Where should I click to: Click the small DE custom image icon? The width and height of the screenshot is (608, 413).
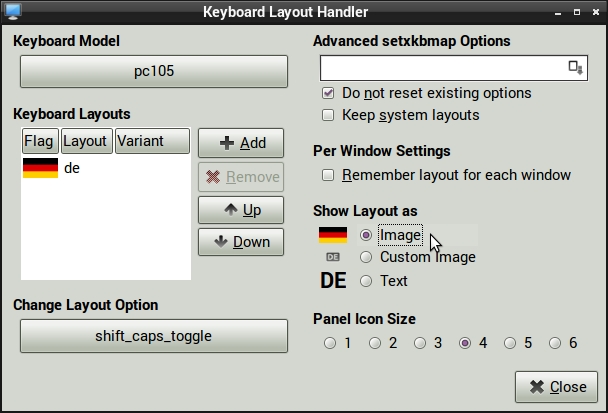point(333,257)
